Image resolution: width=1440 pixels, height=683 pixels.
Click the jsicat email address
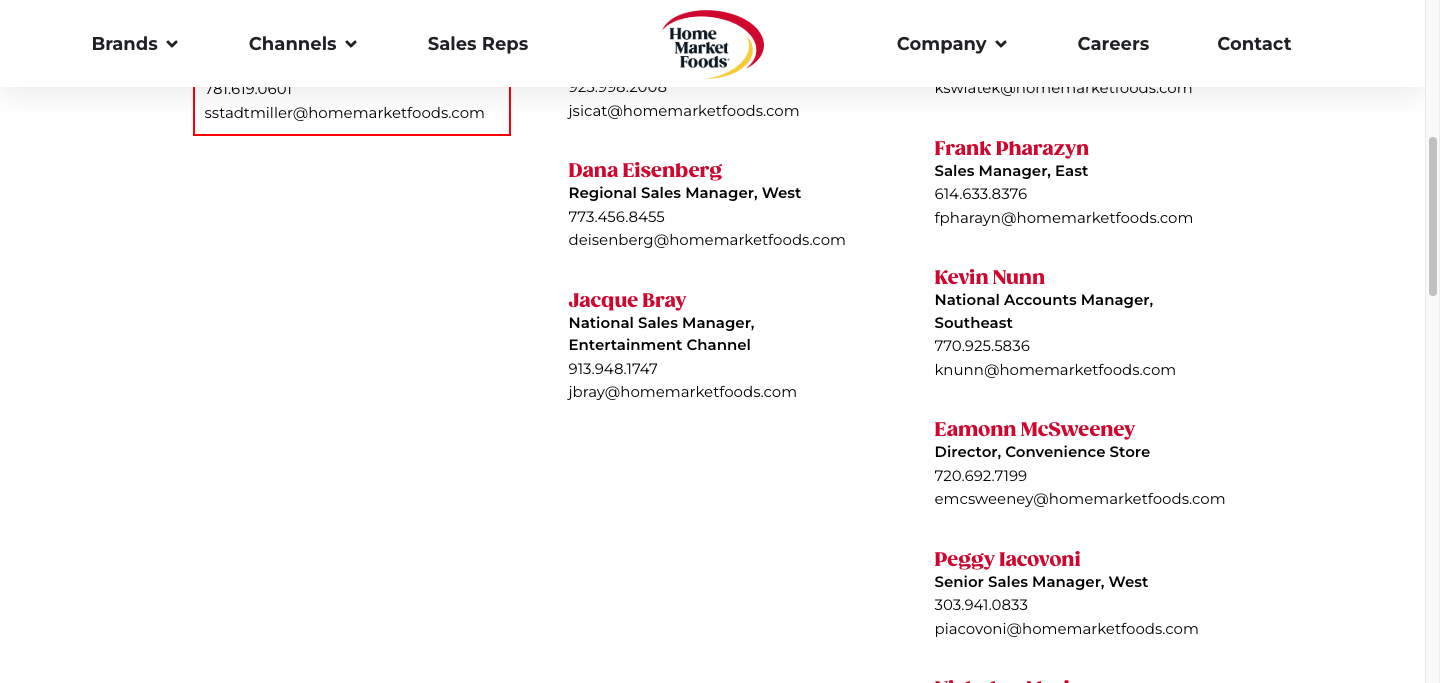point(683,111)
